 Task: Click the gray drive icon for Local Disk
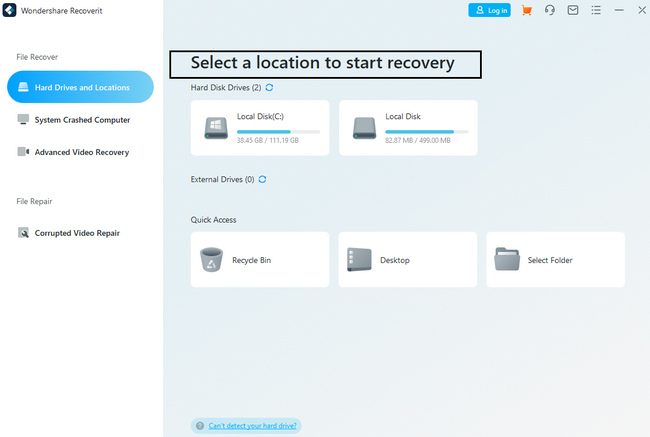(364, 128)
